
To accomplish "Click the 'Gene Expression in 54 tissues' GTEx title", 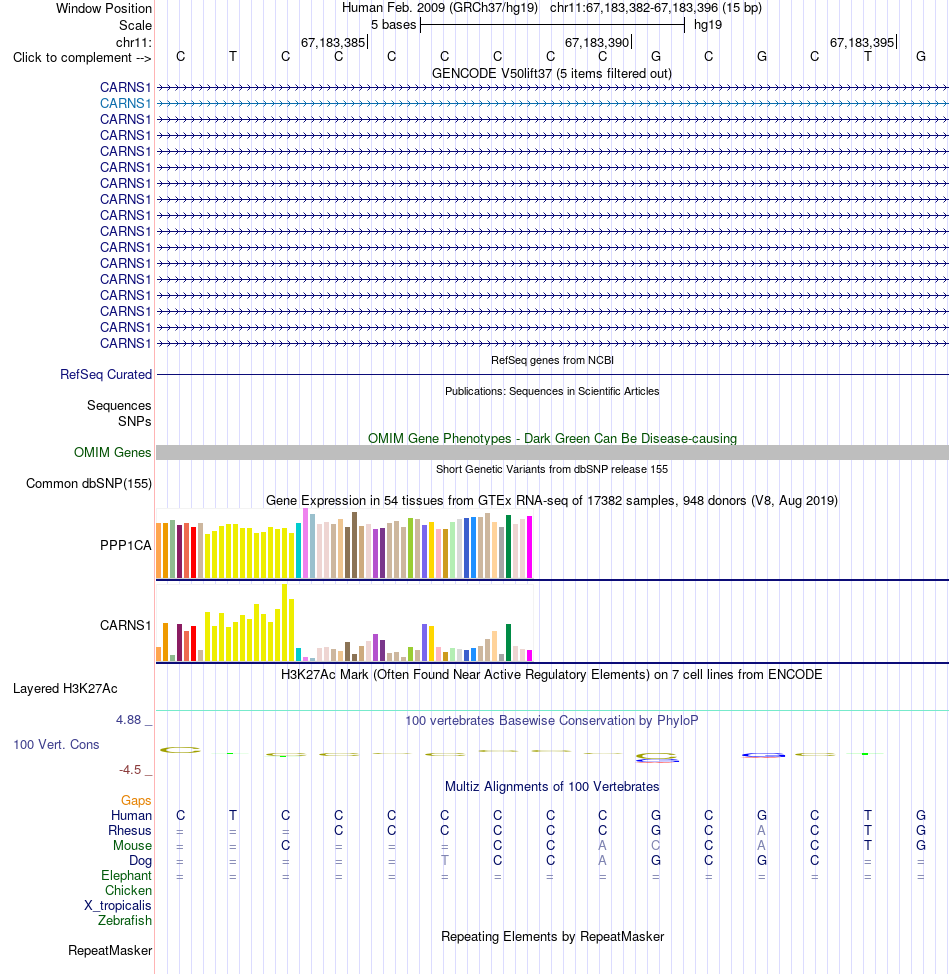I will point(552,501).
